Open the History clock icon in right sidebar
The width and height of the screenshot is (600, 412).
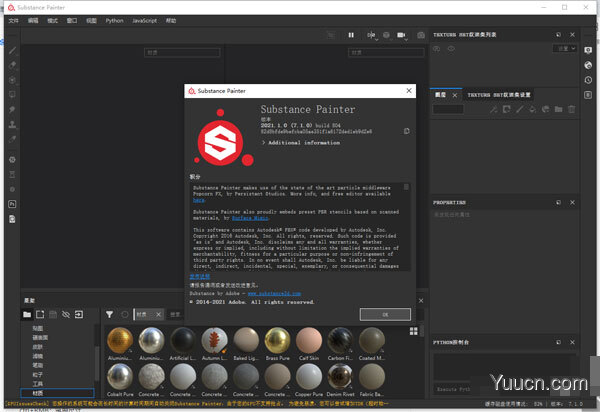pyautogui.click(x=588, y=80)
